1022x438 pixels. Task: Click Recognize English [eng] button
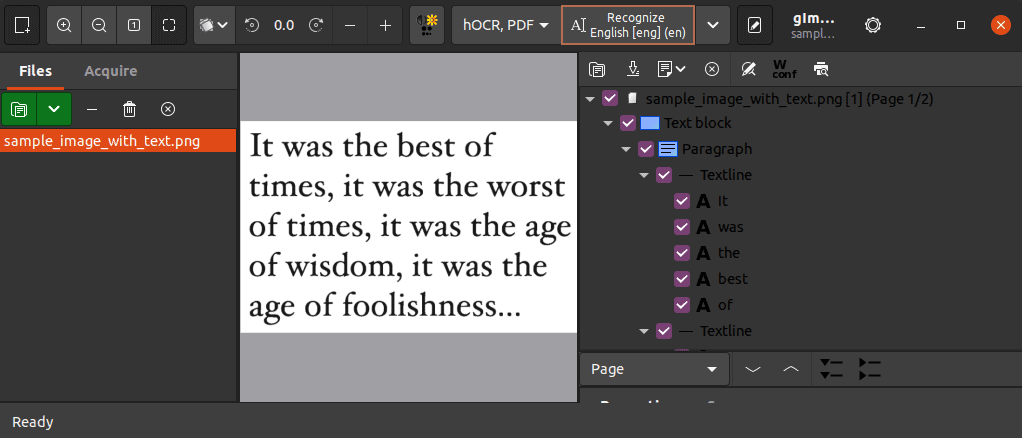(x=628, y=25)
